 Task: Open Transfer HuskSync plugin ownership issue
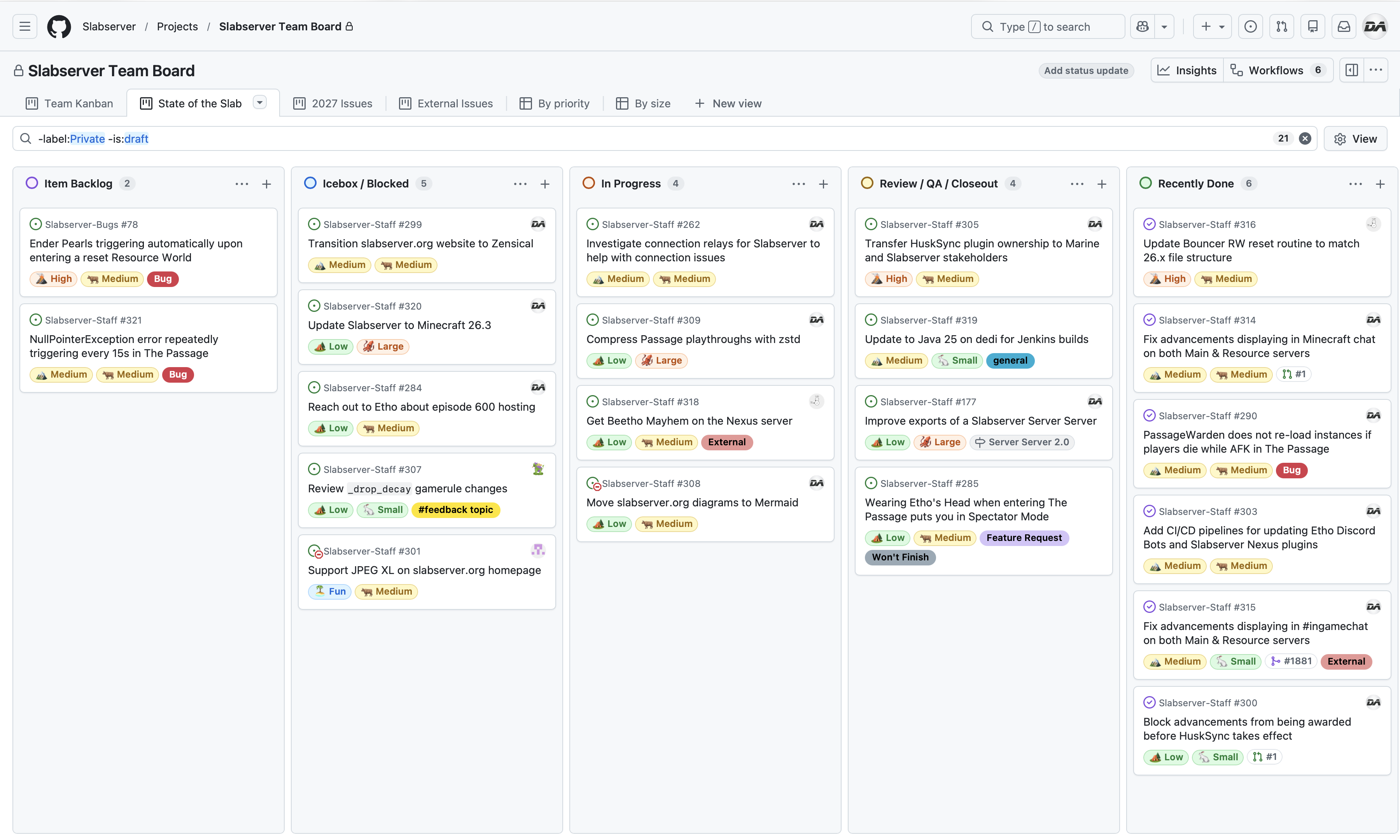click(982, 251)
